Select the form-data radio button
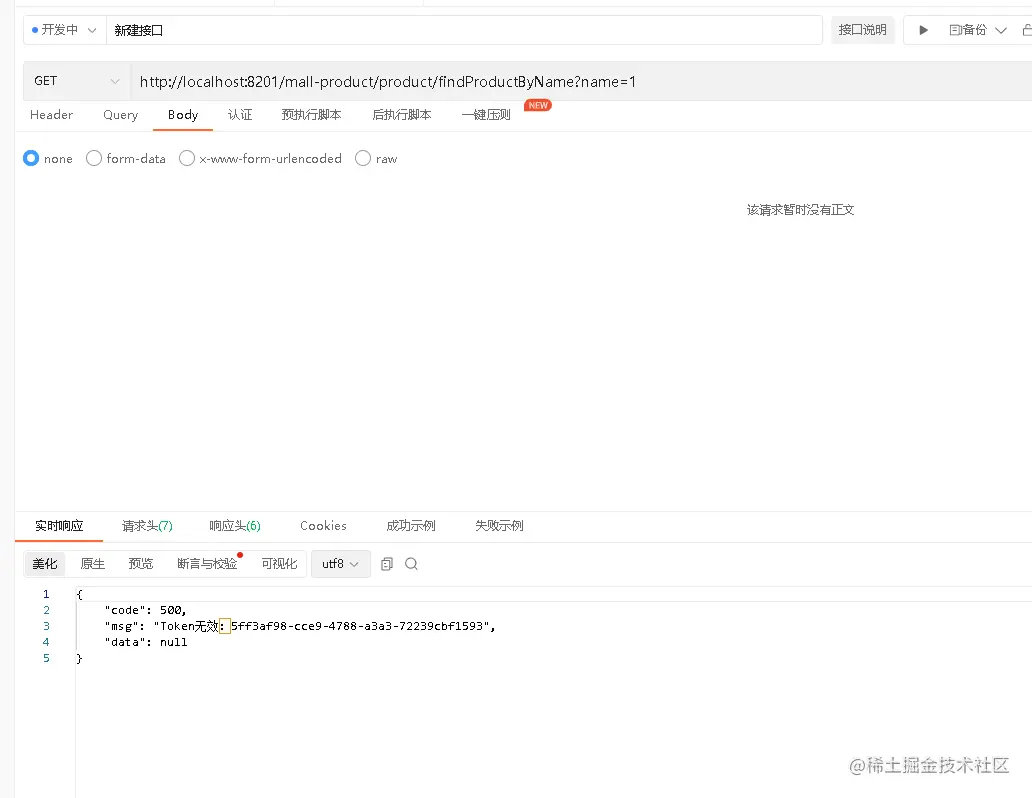This screenshot has width=1032, height=798. (93, 158)
